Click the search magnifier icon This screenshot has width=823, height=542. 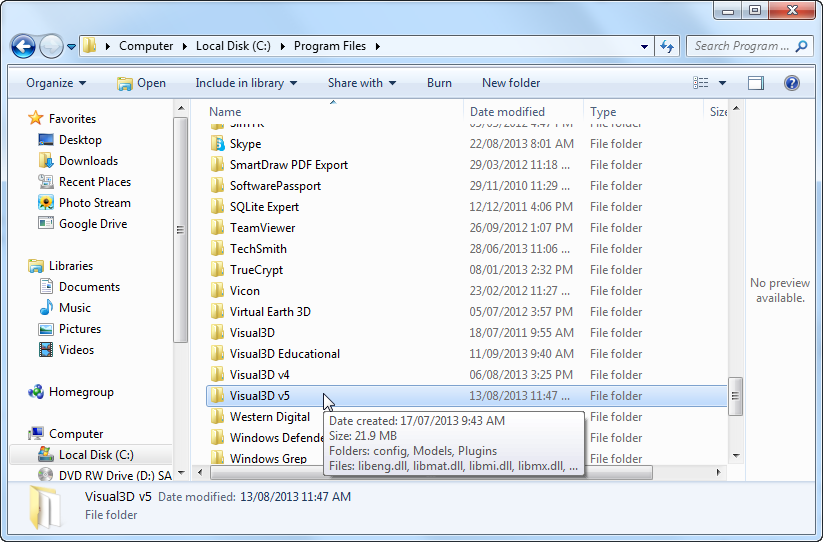coord(801,46)
